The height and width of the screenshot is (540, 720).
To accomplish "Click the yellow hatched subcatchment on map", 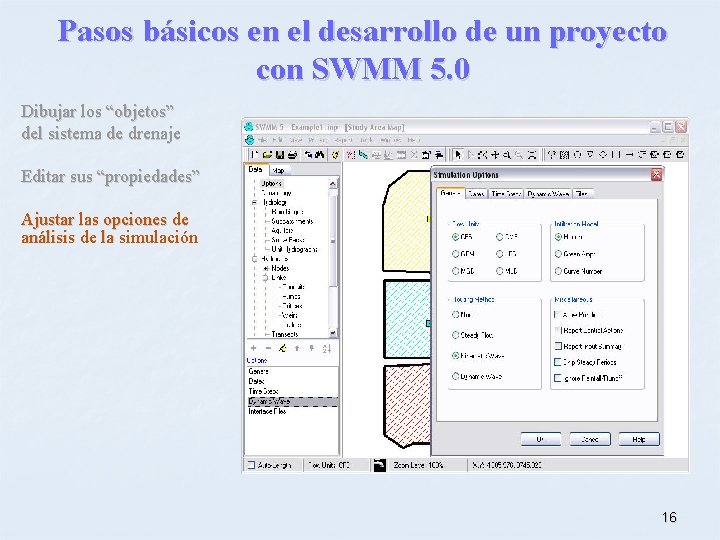I will (x=406, y=223).
